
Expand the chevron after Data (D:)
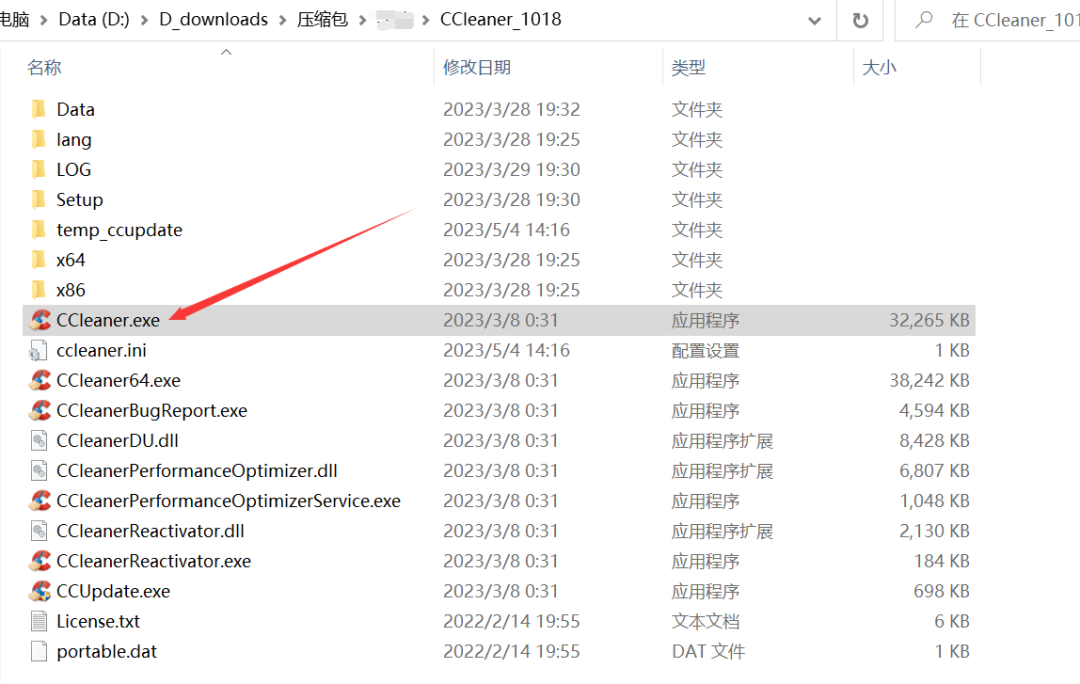pos(145,20)
